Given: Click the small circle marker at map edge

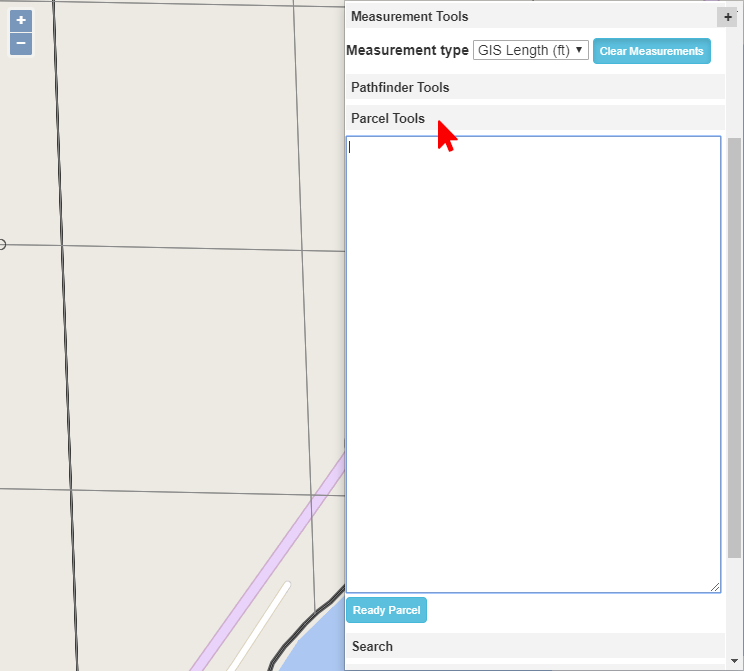Looking at the screenshot, I should tap(2, 244).
